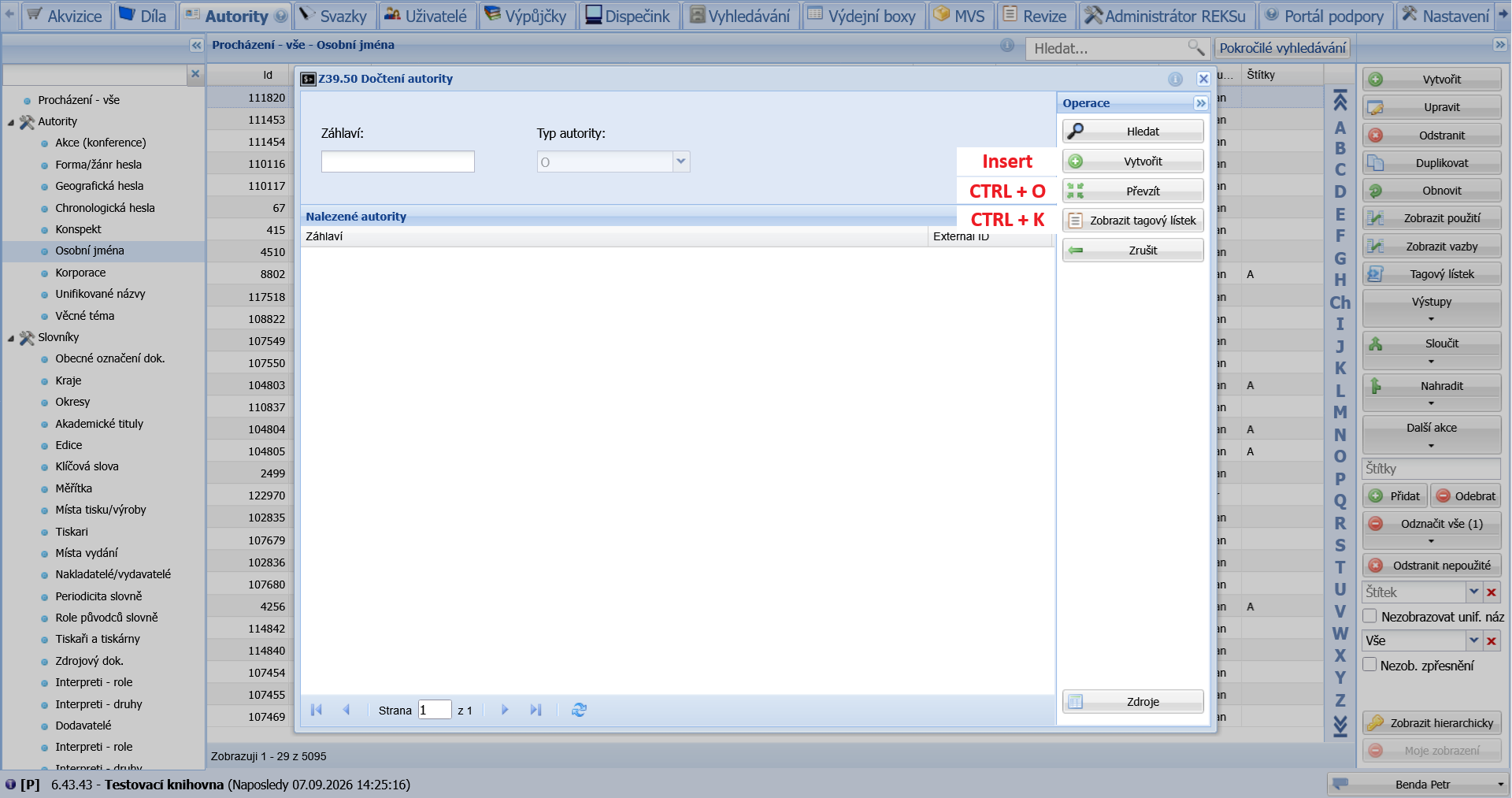Screen dimensions: 1512x798
Task: Click the info icon in dialog title bar
Action: (1175, 79)
